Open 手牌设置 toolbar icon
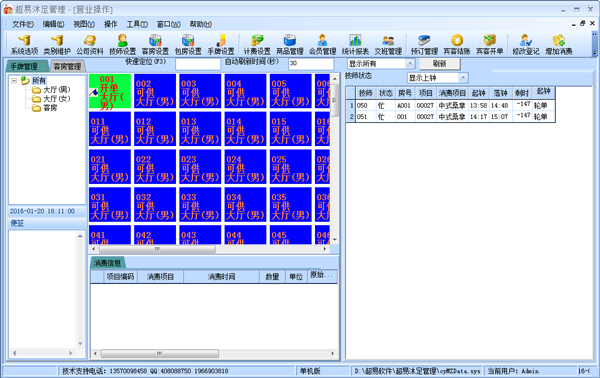 point(221,45)
